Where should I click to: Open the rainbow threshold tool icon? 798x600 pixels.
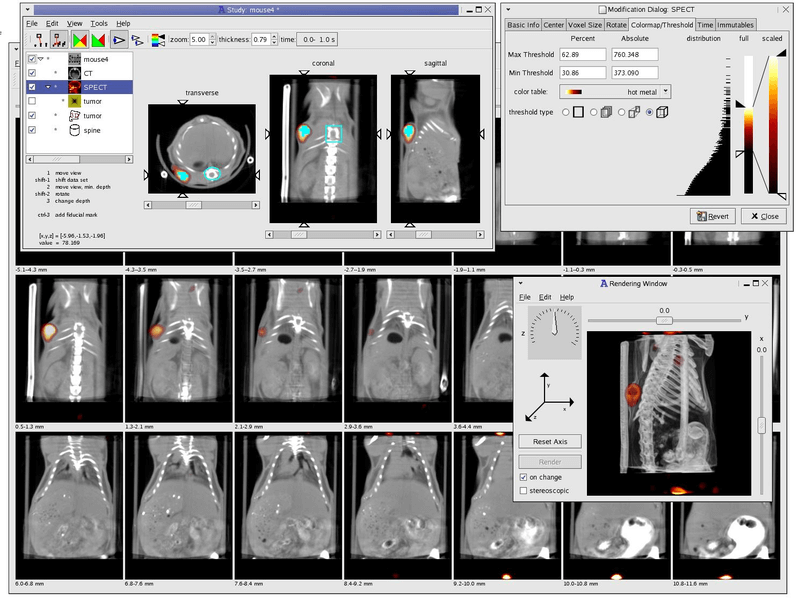coord(158,40)
